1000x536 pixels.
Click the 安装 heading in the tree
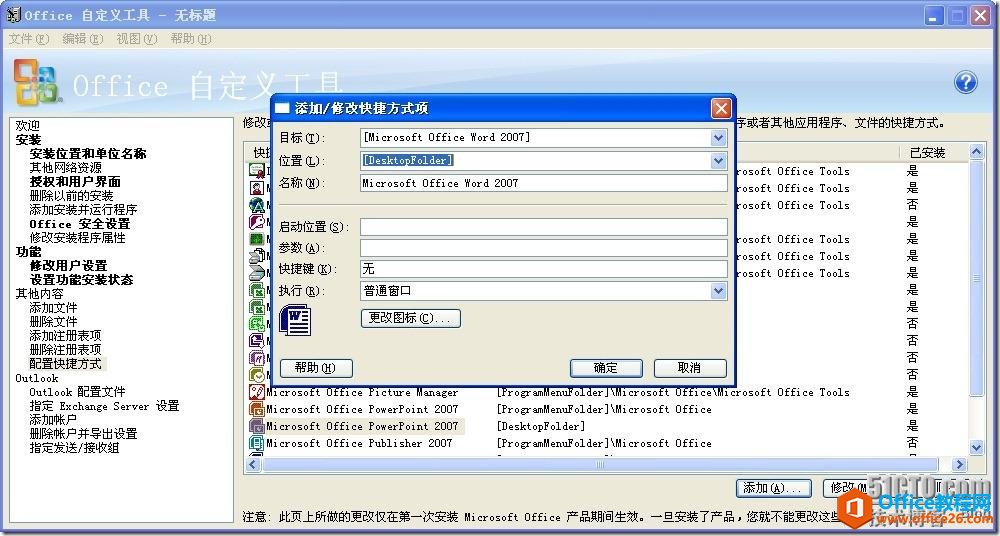coord(28,140)
